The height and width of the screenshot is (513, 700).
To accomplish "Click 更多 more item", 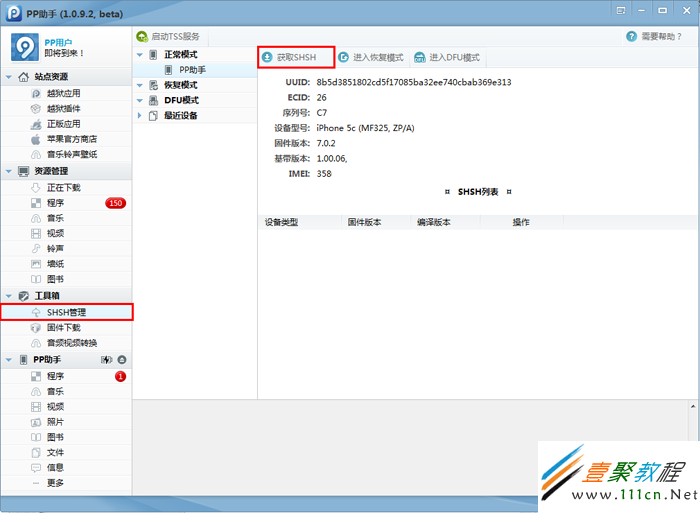I will pos(66,482).
